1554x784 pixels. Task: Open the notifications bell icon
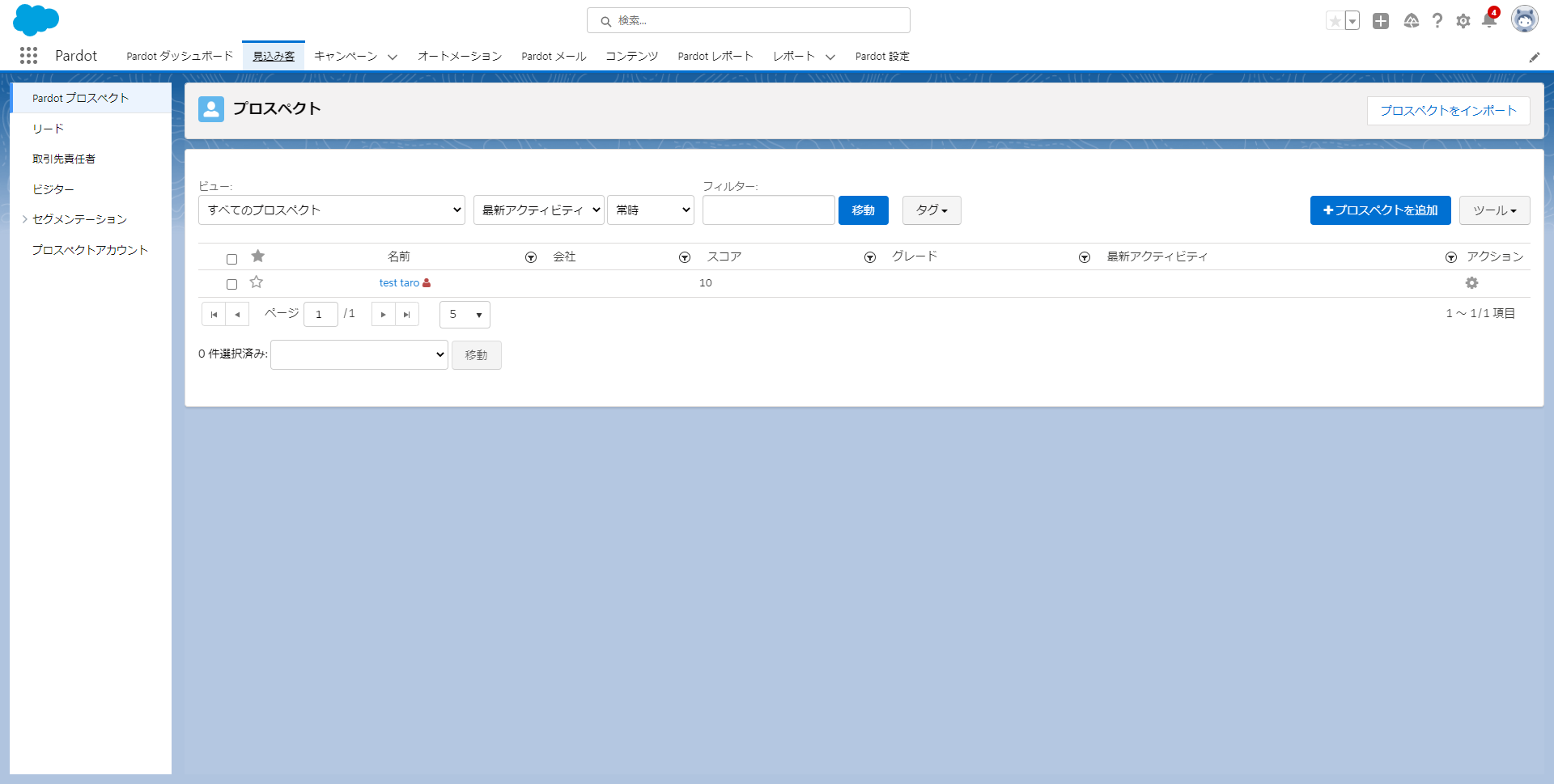click(1489, 20)
